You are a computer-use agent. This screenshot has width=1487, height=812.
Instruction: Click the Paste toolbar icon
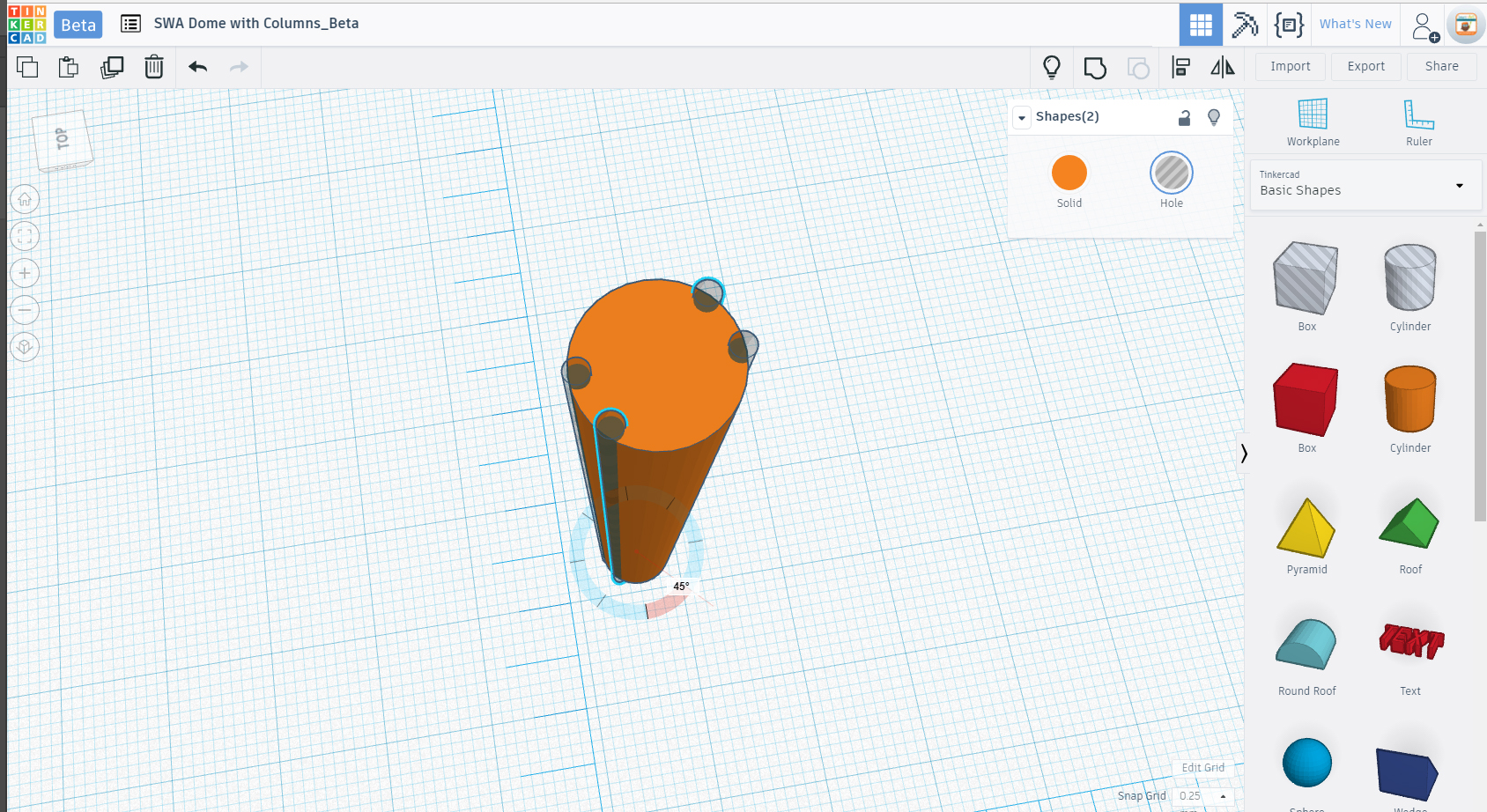click(x=69, y=67)
